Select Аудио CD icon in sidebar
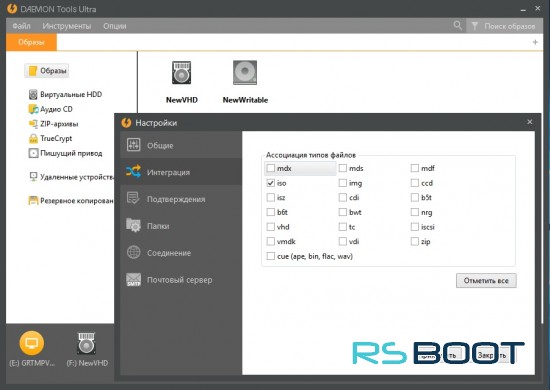Screen dimensions: 550x390 pyautogui.click(x=33, y=109)
